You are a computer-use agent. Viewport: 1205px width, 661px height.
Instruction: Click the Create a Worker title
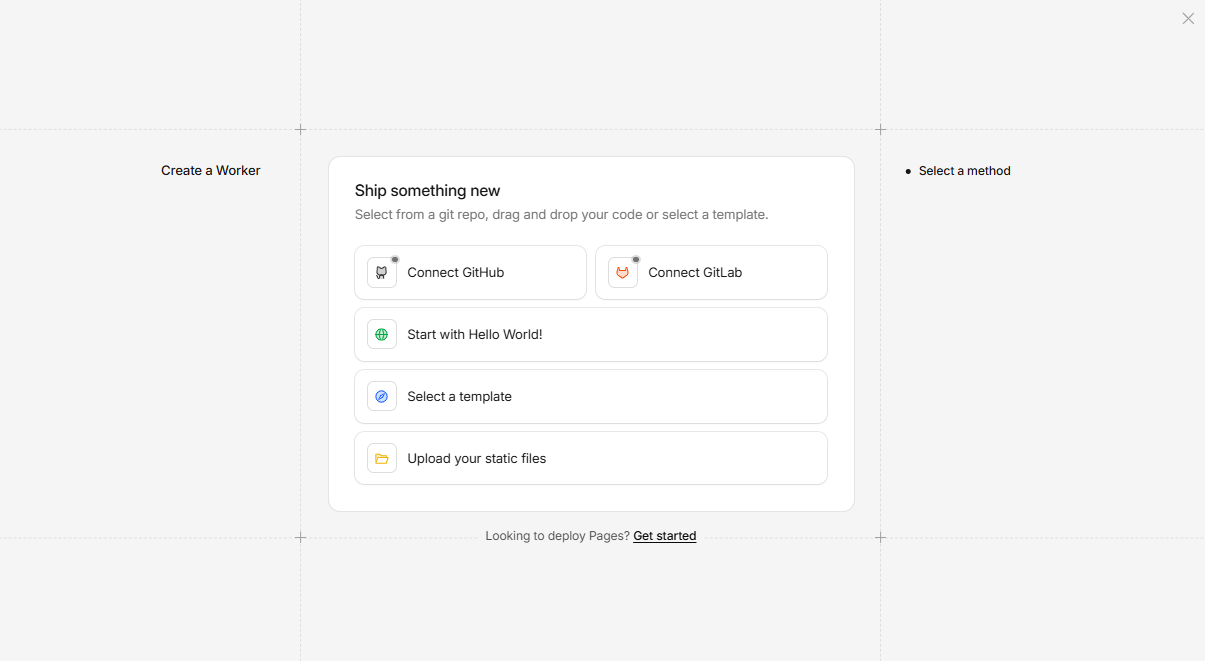pos(210,171)
